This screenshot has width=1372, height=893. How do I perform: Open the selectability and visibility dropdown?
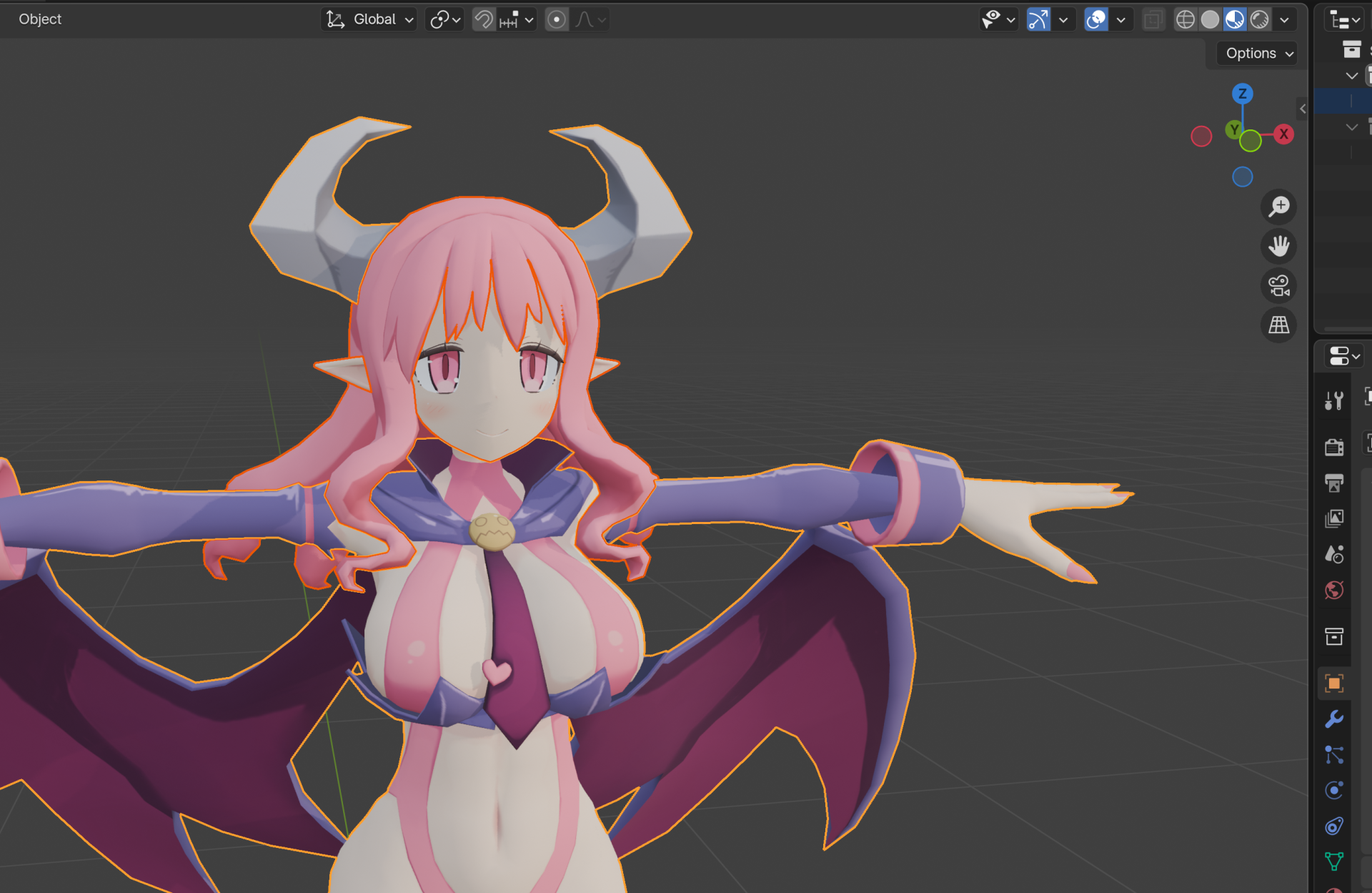pyautogui.click(x=999, y=19)
